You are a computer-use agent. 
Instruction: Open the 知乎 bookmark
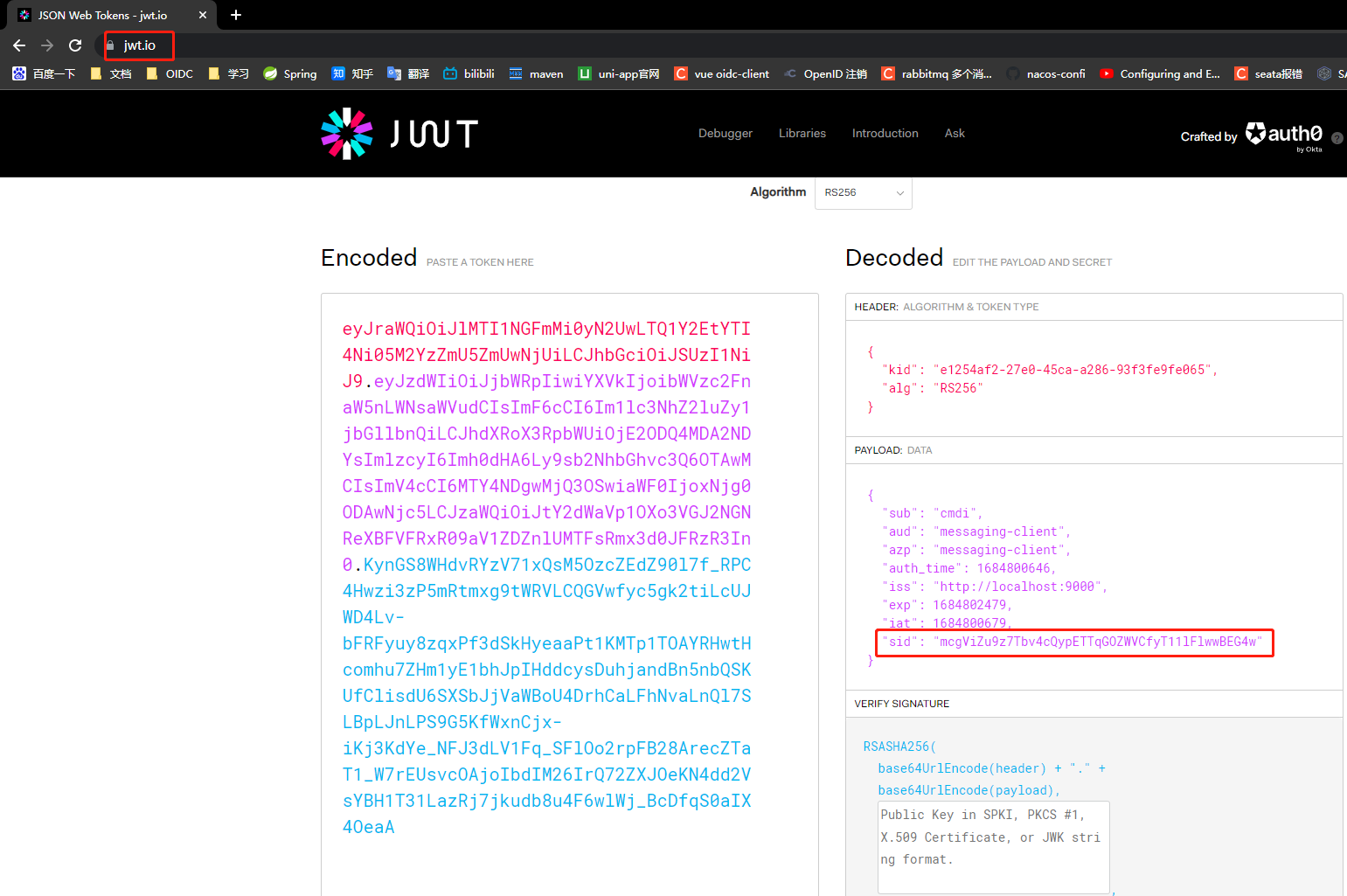pos(351,73)
